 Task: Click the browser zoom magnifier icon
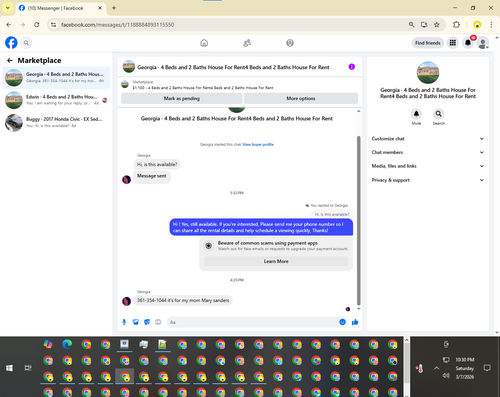[412, 25]
